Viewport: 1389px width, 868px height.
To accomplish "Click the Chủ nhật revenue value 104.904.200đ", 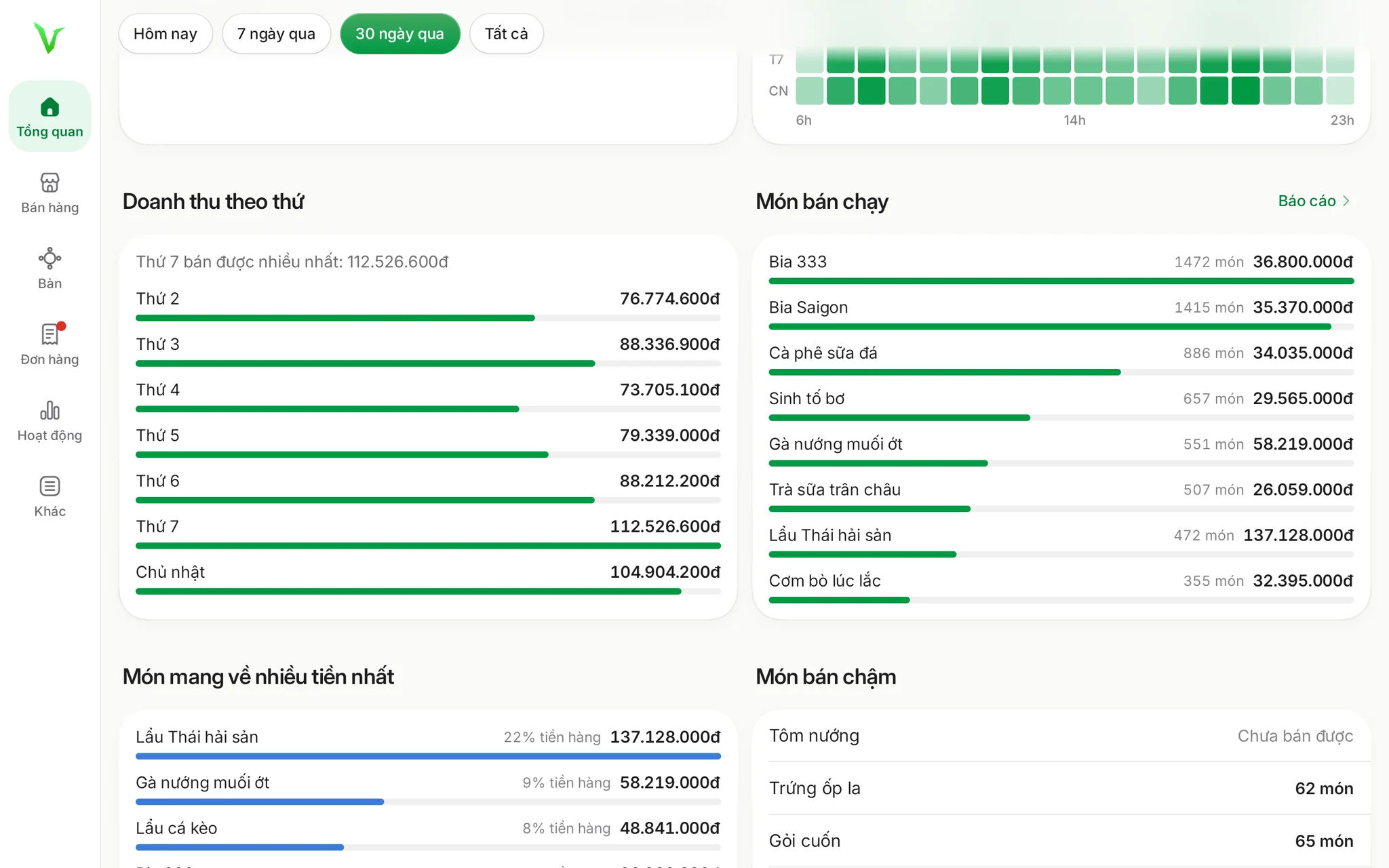I will click(x=665, y=572).
